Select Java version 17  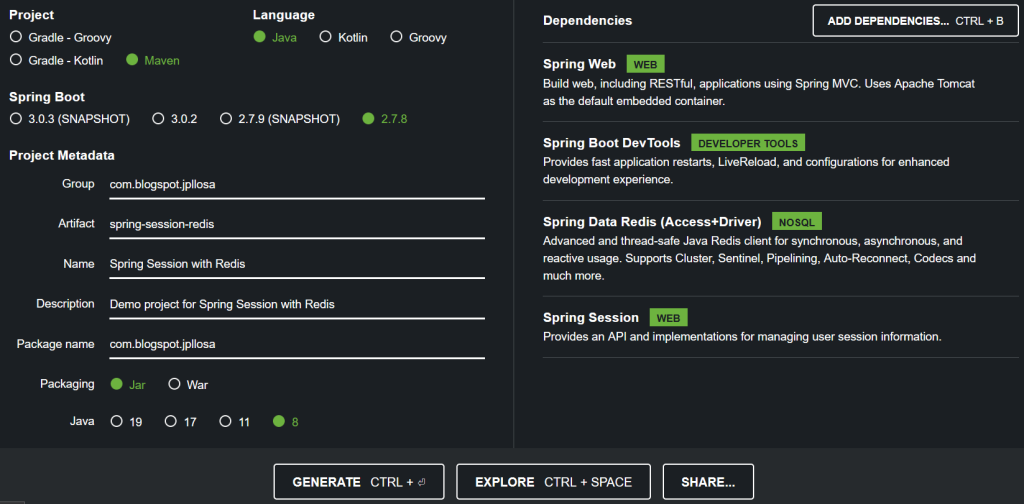point(171,421)
